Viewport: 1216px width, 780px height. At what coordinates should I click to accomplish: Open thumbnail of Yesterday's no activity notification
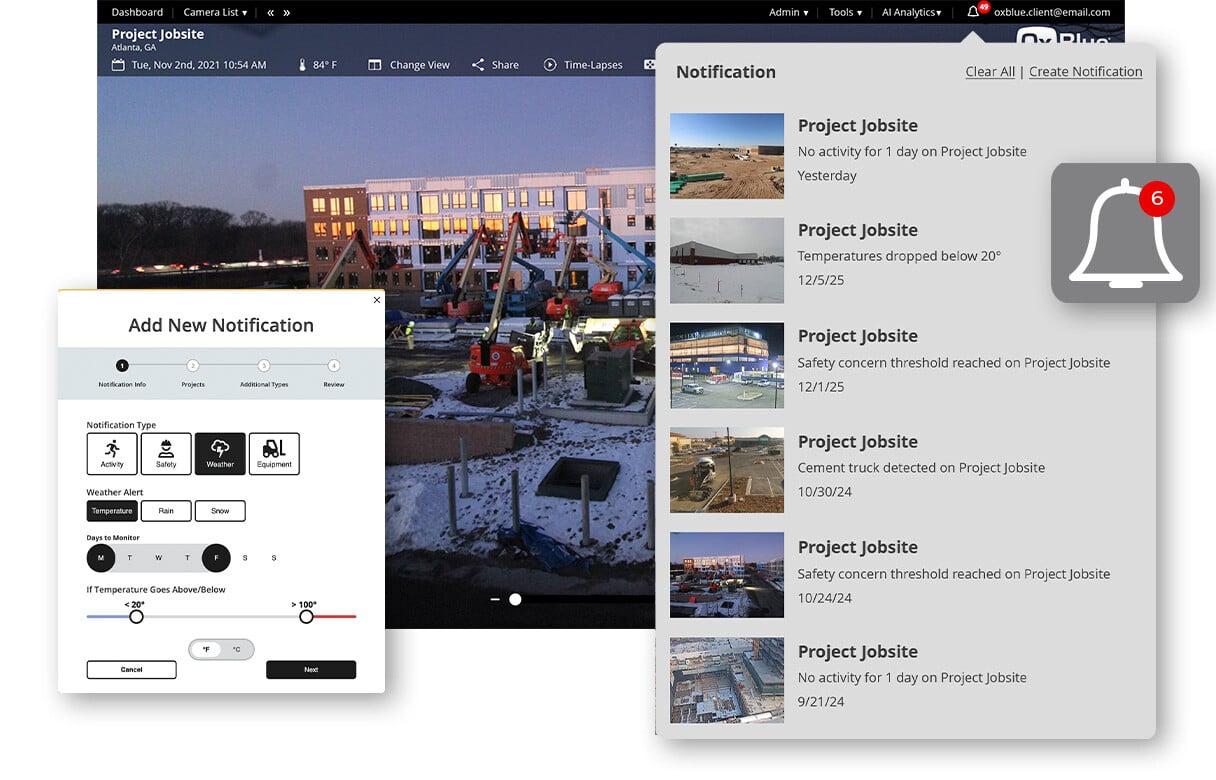727,156
